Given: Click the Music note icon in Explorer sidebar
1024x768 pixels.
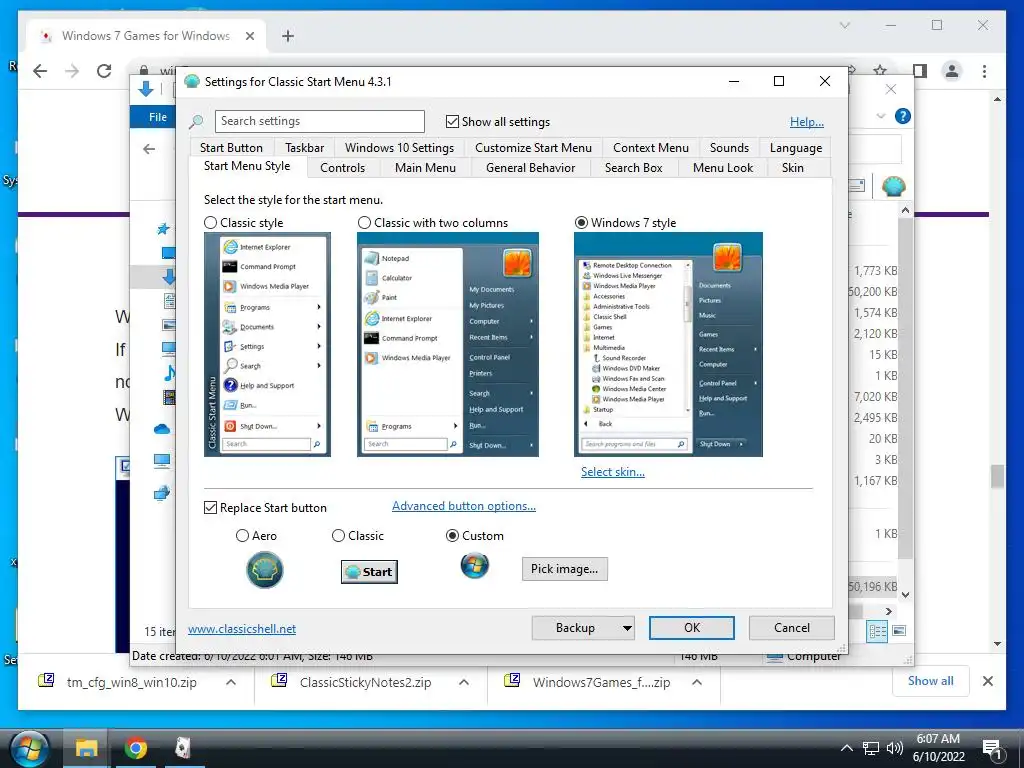Looking at the screenshot, I should (169, 373).
